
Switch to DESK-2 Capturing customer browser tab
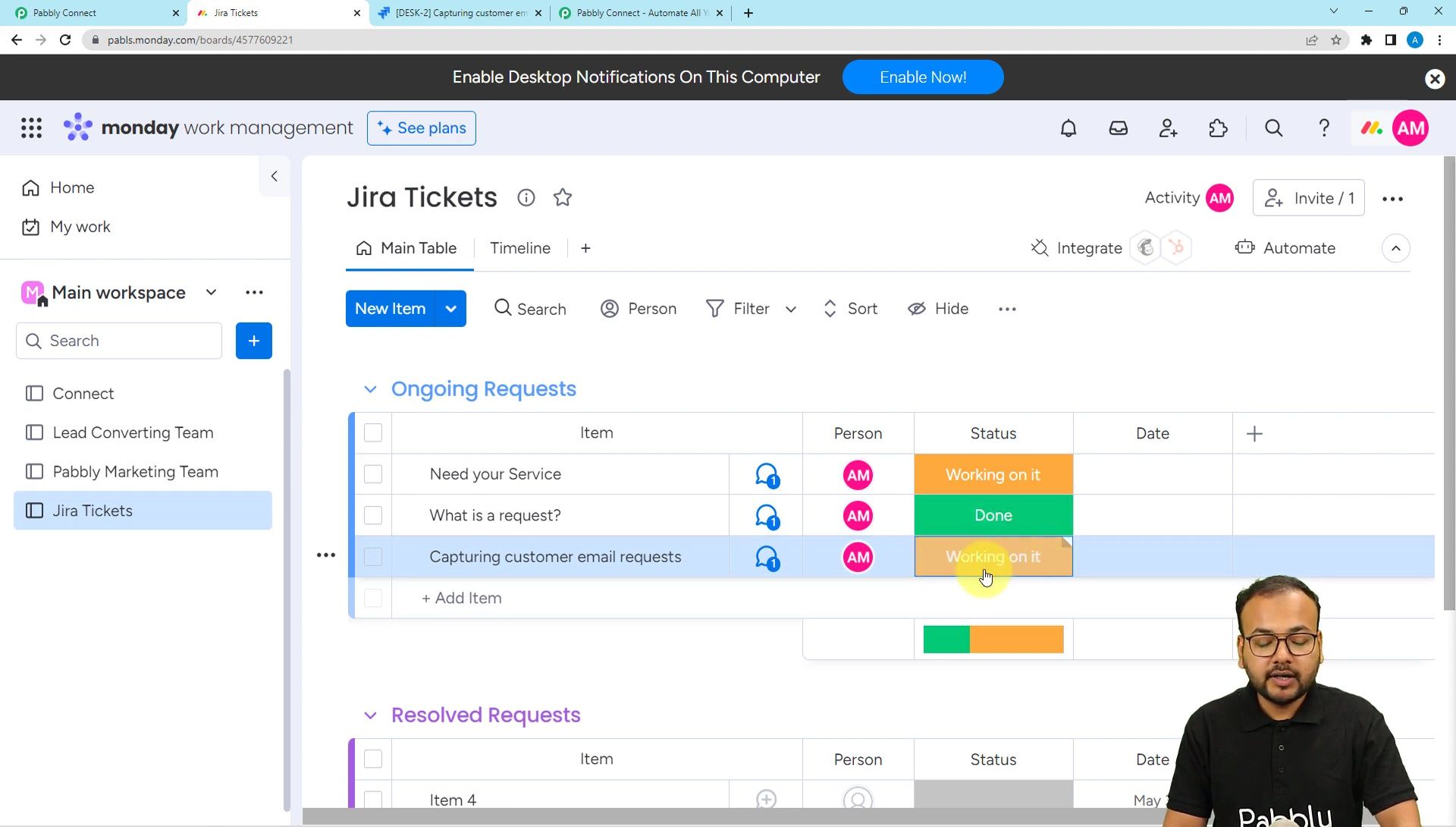(x=460, y=13)
